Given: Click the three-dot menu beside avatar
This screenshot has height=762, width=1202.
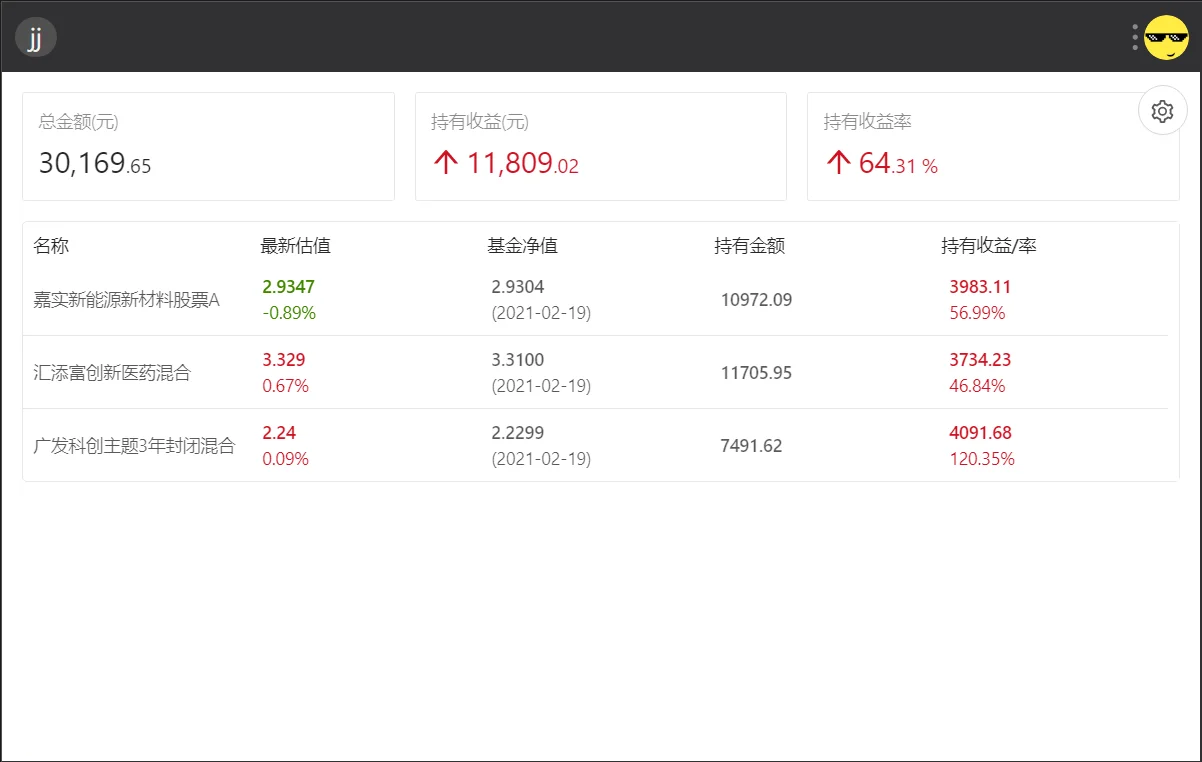Looking at the screenshot, I should 1135,37.
